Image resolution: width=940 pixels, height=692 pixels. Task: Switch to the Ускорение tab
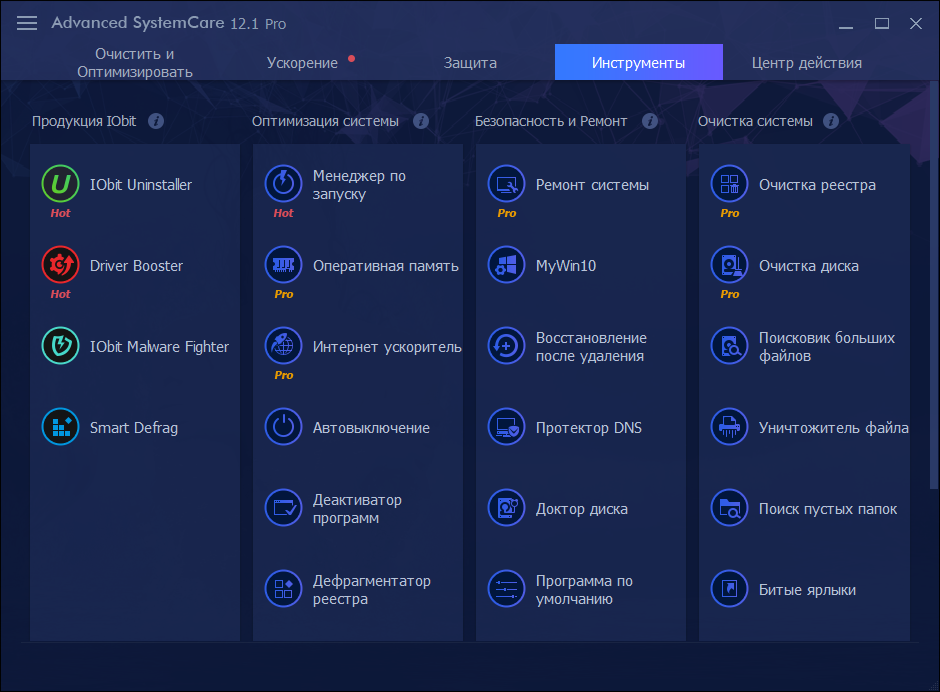303,62
